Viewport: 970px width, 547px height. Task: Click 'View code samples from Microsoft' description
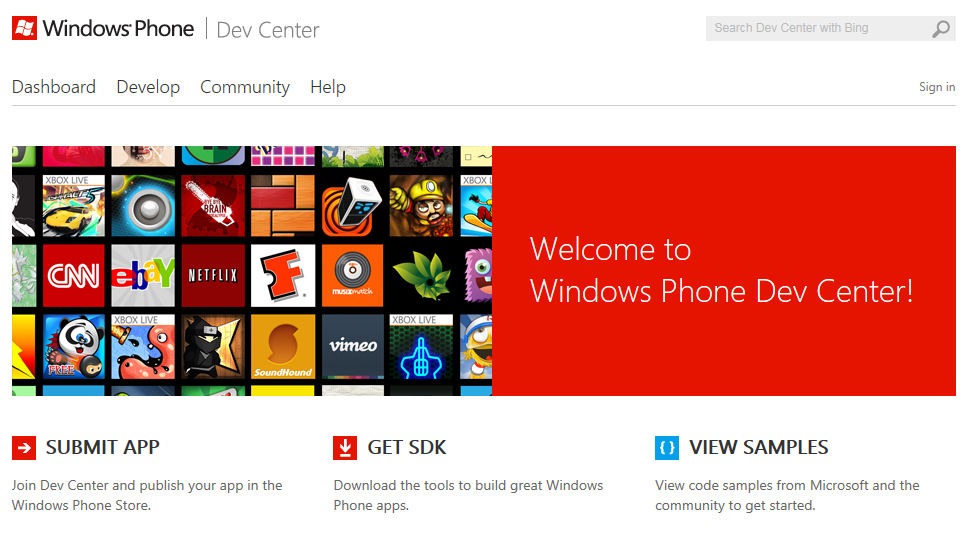[788, 495]
